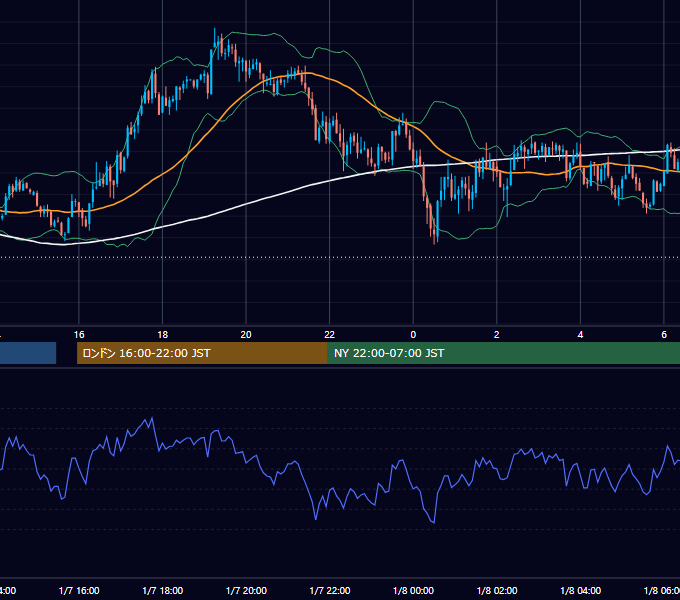680x600 pixels.
Task: Click the dotted horizontal price level line
Action: 340,257
